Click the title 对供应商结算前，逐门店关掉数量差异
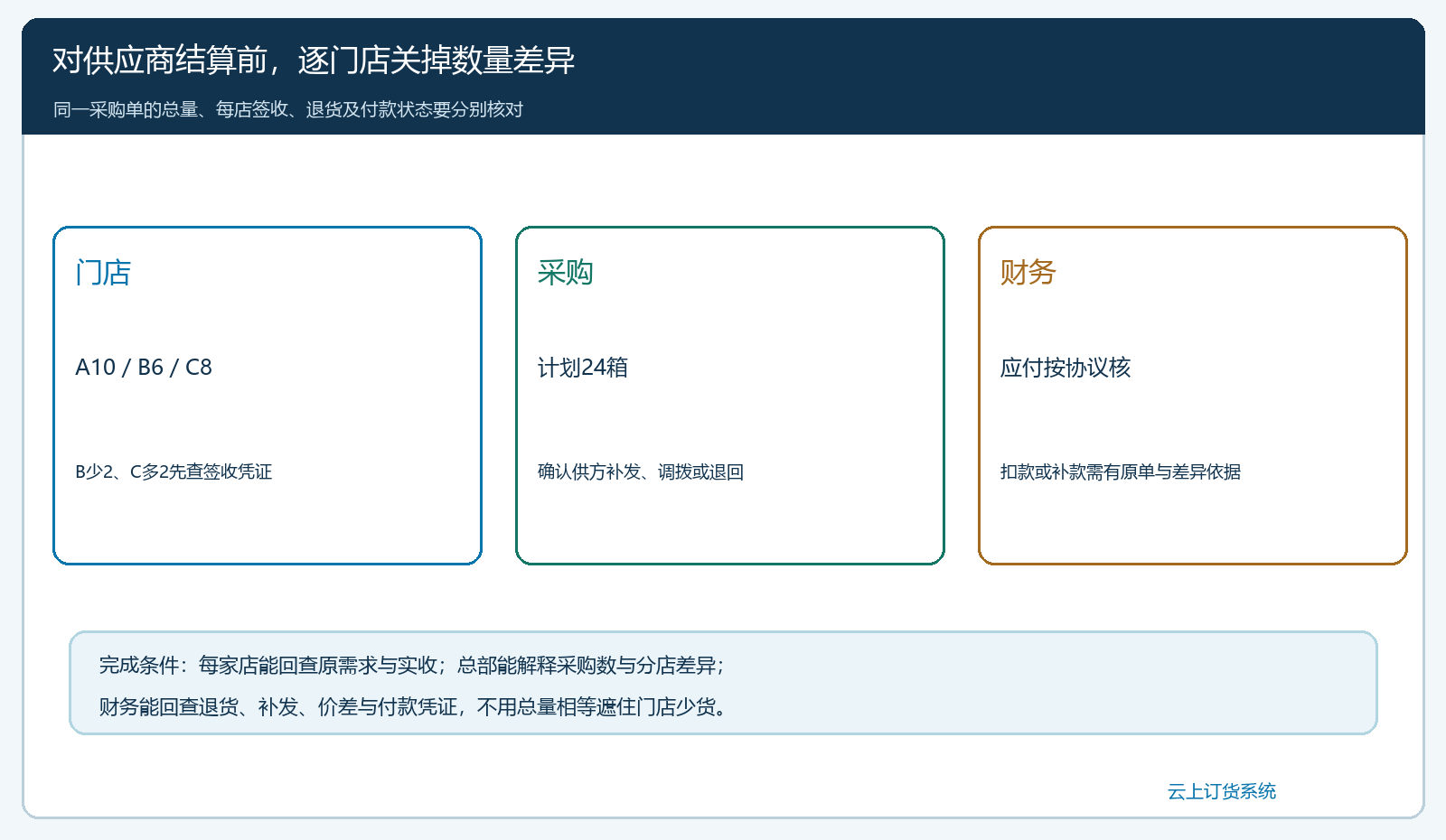 [314, 61]
